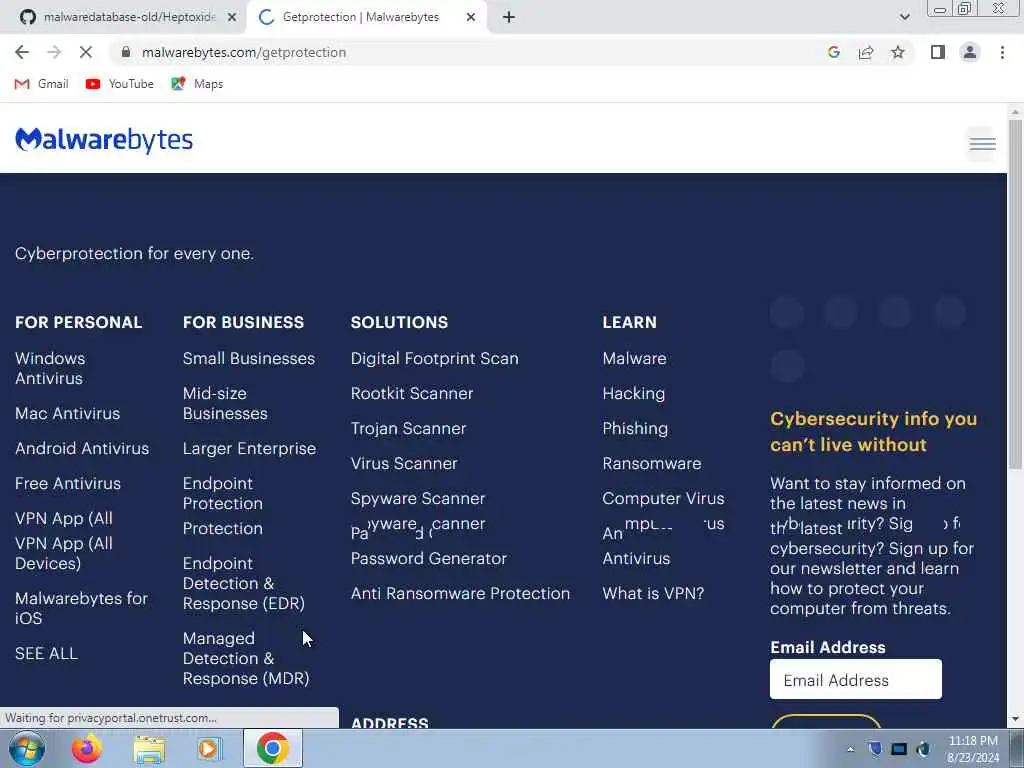This screenshot has width=1024, height=768.
Task: Open Phishing learn link
Action: pyautogui.click(x=635, y=428)
